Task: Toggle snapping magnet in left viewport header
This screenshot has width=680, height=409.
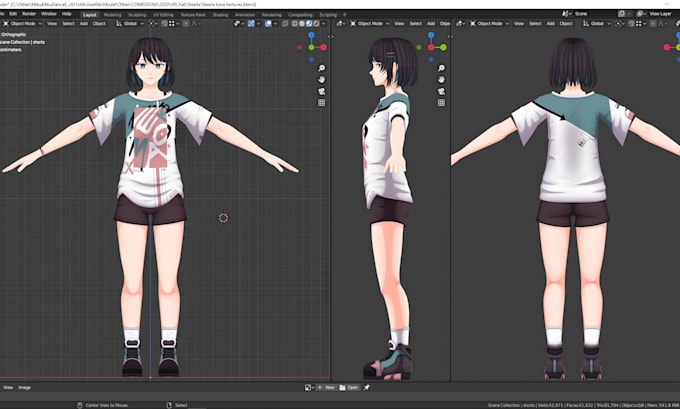Action: [164, 23]
